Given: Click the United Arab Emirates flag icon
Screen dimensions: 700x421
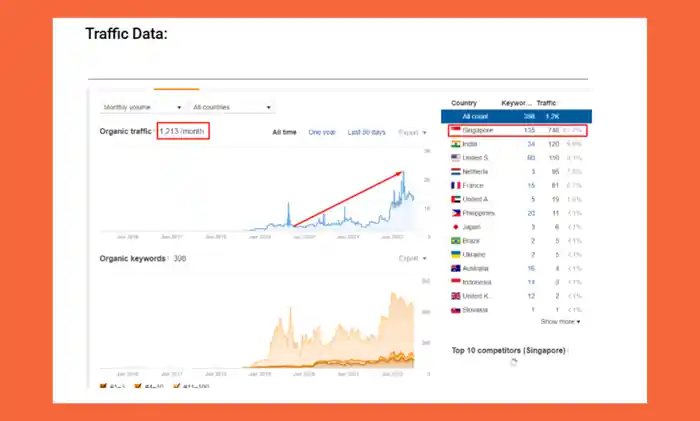Looking at the screenshot, I should [455, 199].
